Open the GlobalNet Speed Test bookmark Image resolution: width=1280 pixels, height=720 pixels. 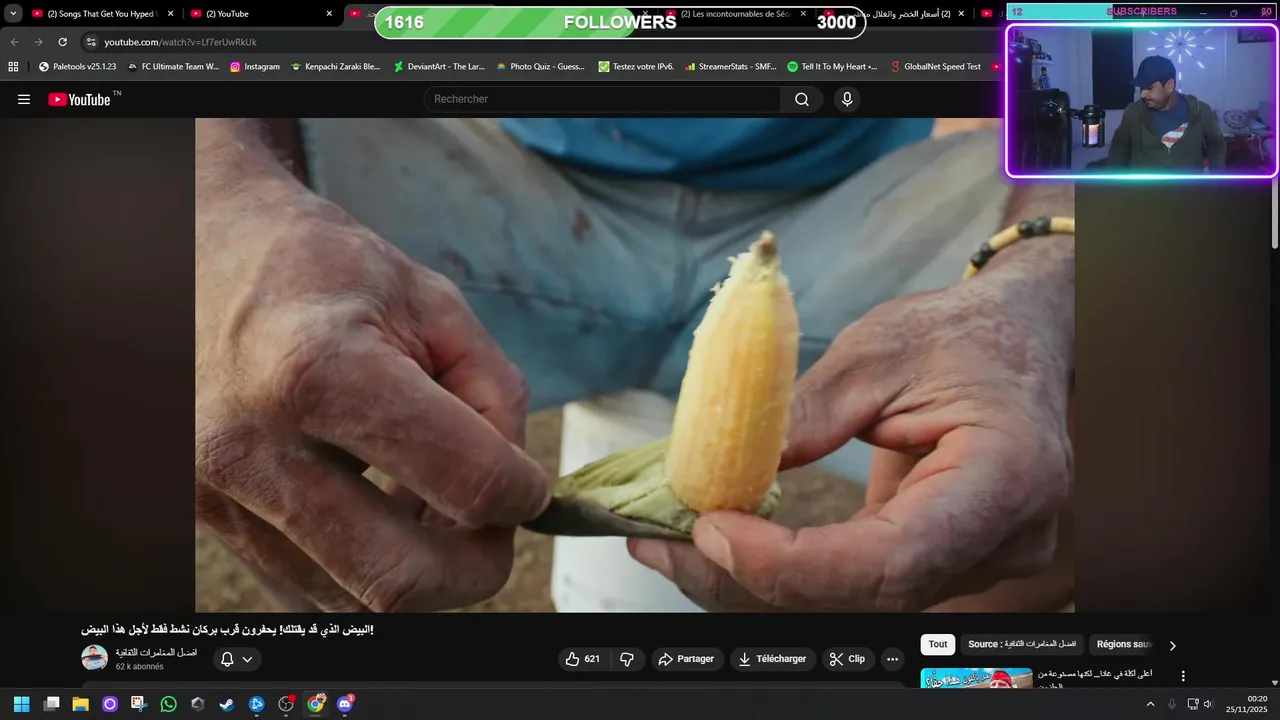[x=936, y=67]
